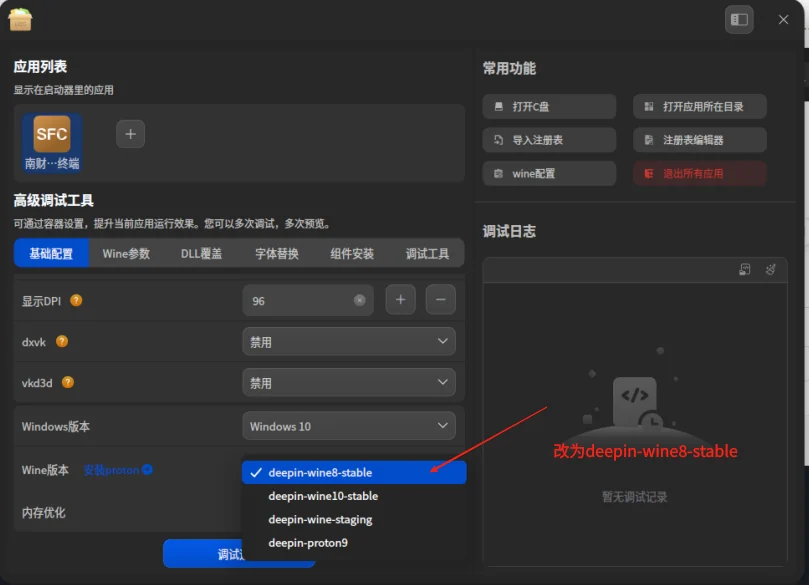Image resolution: width=809 pixels, height=585 pixels.
Task: Clear the DPI value with the x icon
Action: pyautogui.click(x=360, y=300)
